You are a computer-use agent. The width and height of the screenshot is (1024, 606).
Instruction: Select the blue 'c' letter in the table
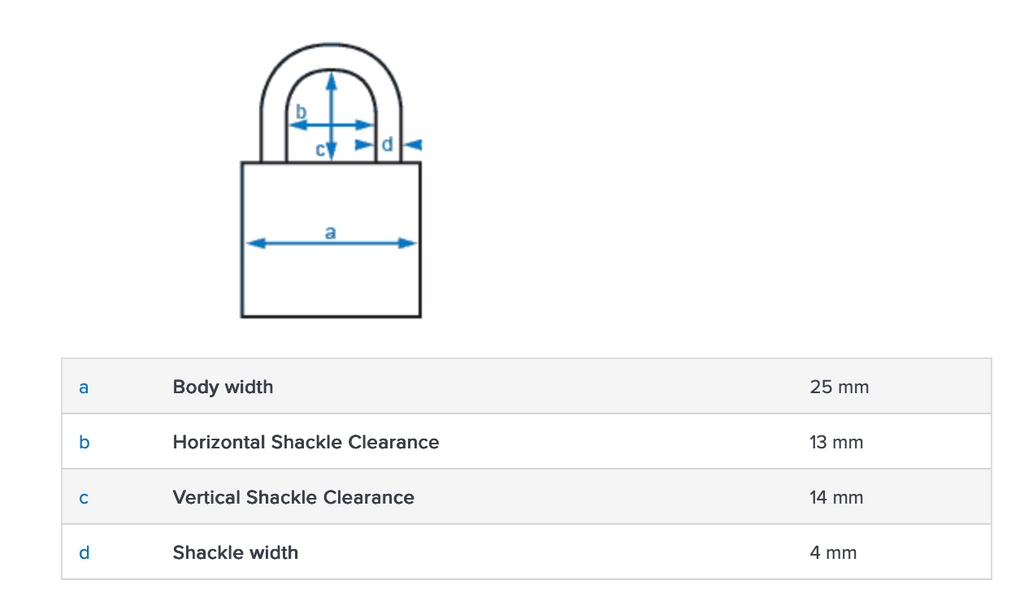[84, 497]
